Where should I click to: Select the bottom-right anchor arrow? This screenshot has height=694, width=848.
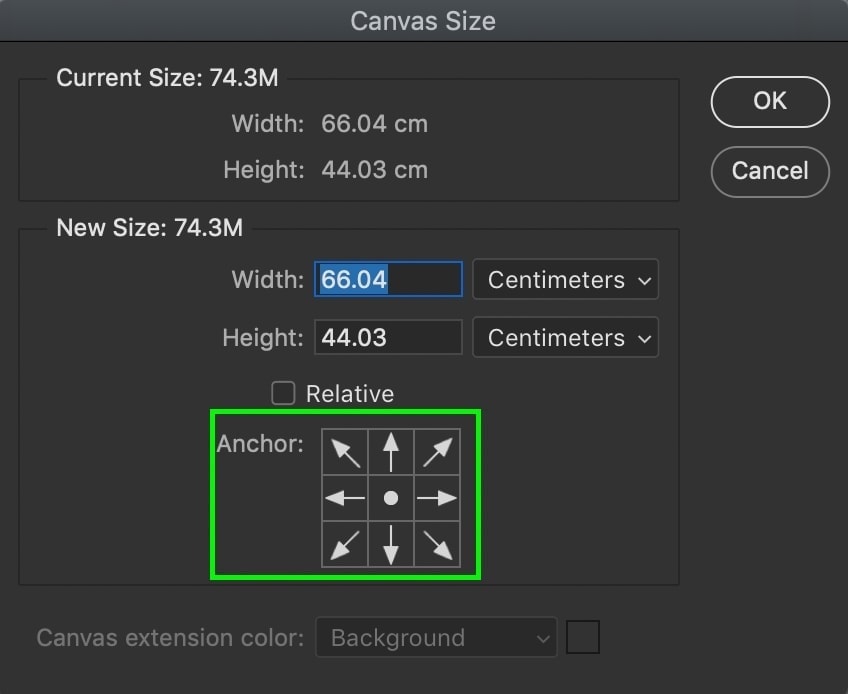(437, 543)
